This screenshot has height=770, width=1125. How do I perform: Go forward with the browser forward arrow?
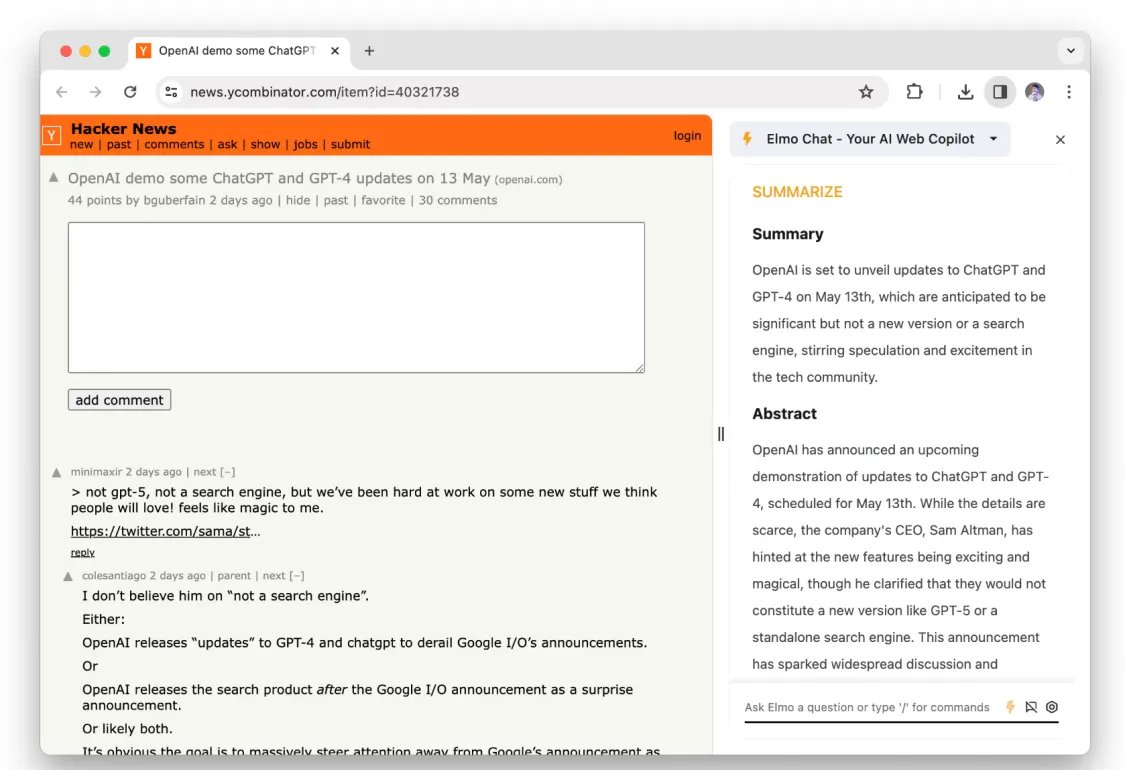point(95,92)
